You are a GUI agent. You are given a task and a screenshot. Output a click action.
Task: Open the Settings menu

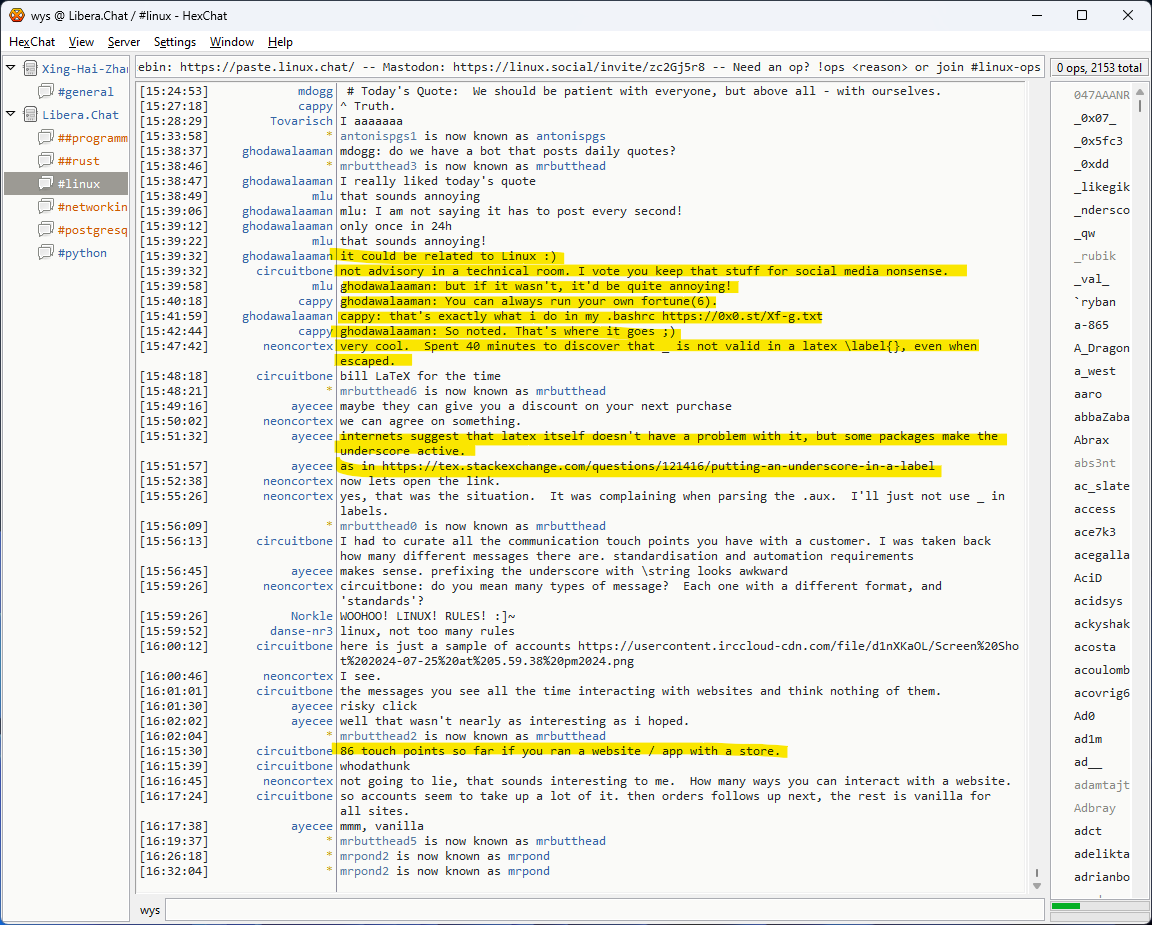coord(175,42)
